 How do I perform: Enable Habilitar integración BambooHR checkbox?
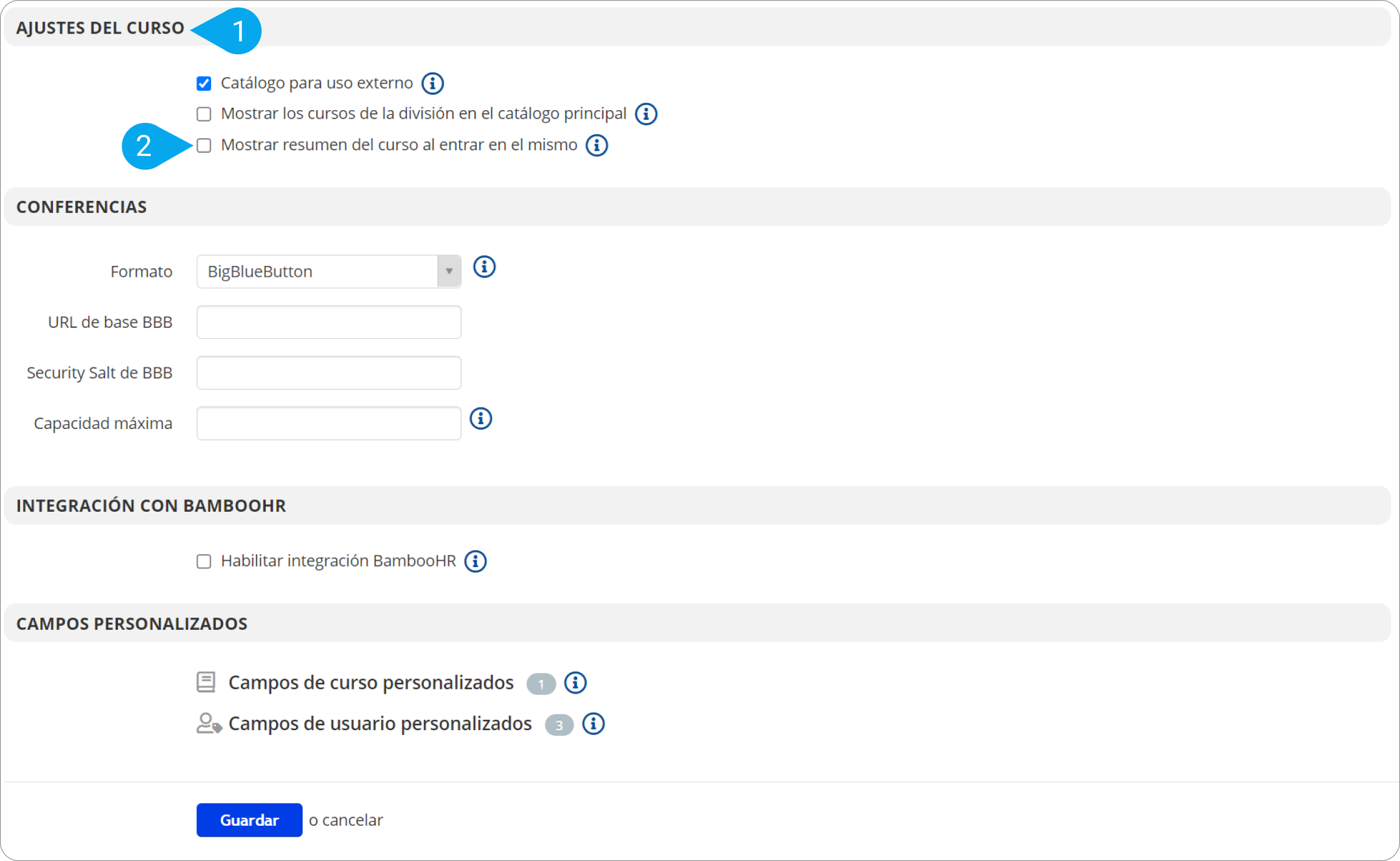click(x=204, y=561)
